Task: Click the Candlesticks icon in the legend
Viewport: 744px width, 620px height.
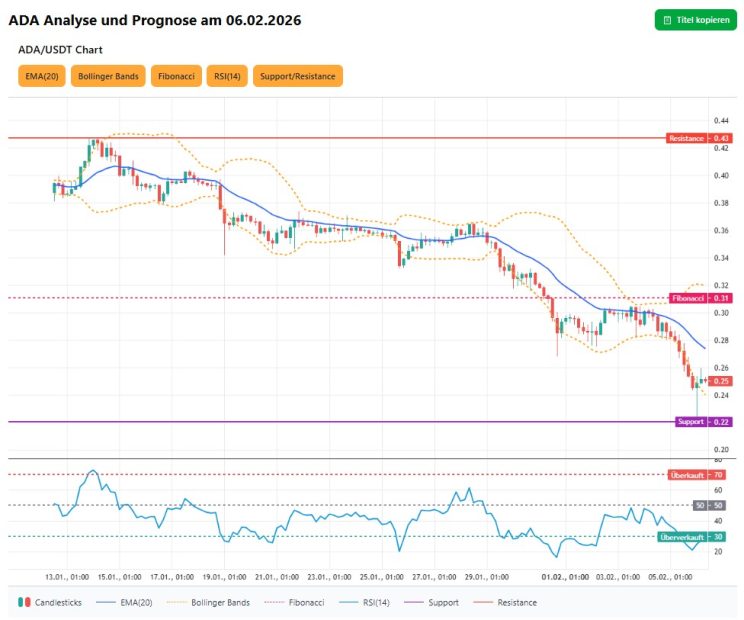Action: click(x=24, y=602)
